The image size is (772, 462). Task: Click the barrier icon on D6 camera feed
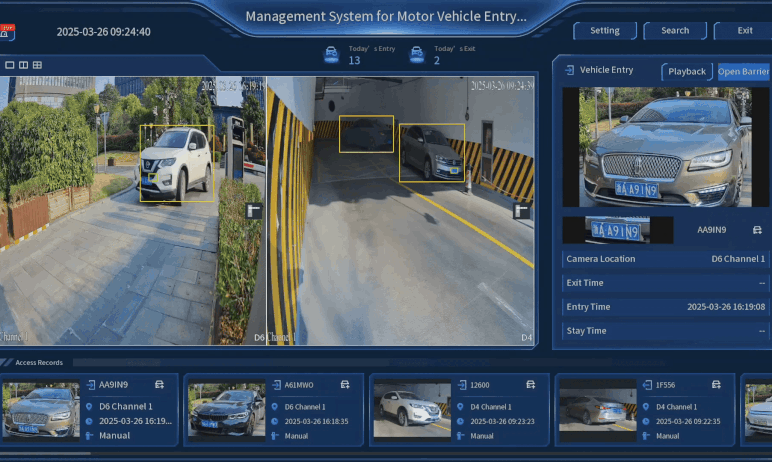254,211
